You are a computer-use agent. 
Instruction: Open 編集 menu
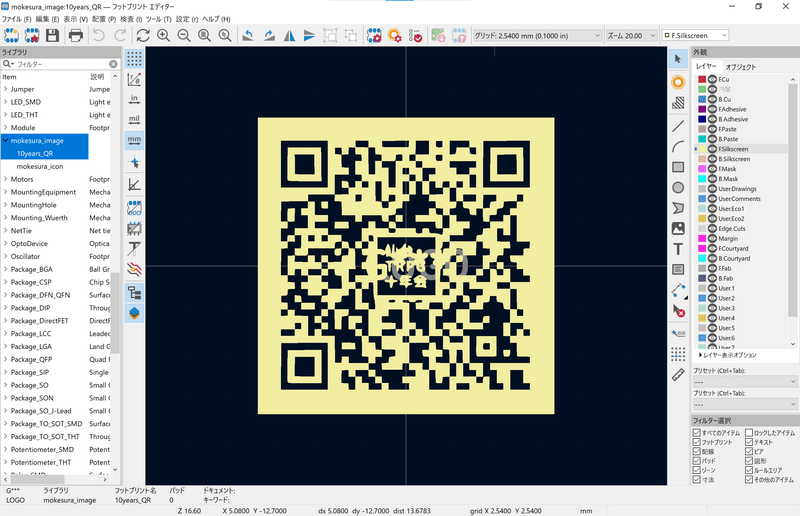(47, 19)
